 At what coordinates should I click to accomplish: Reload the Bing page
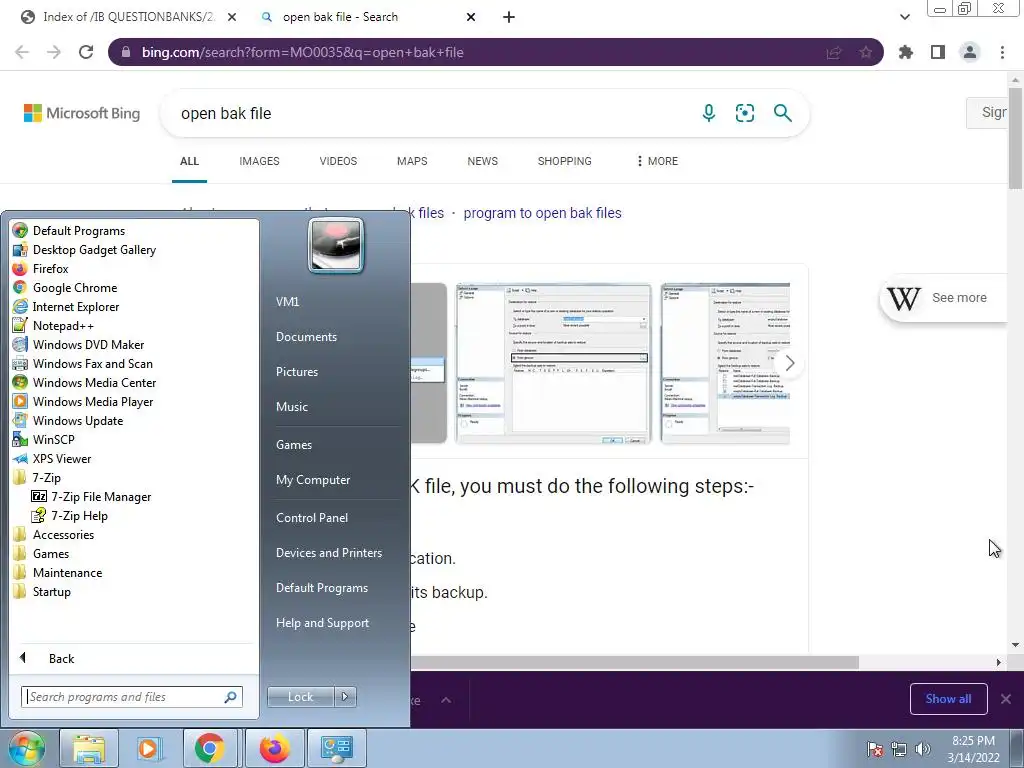(86, 52)
